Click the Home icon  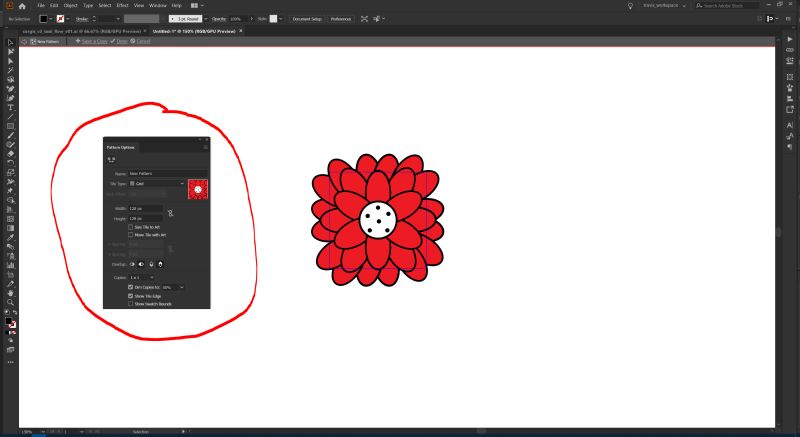pos(22,6)
